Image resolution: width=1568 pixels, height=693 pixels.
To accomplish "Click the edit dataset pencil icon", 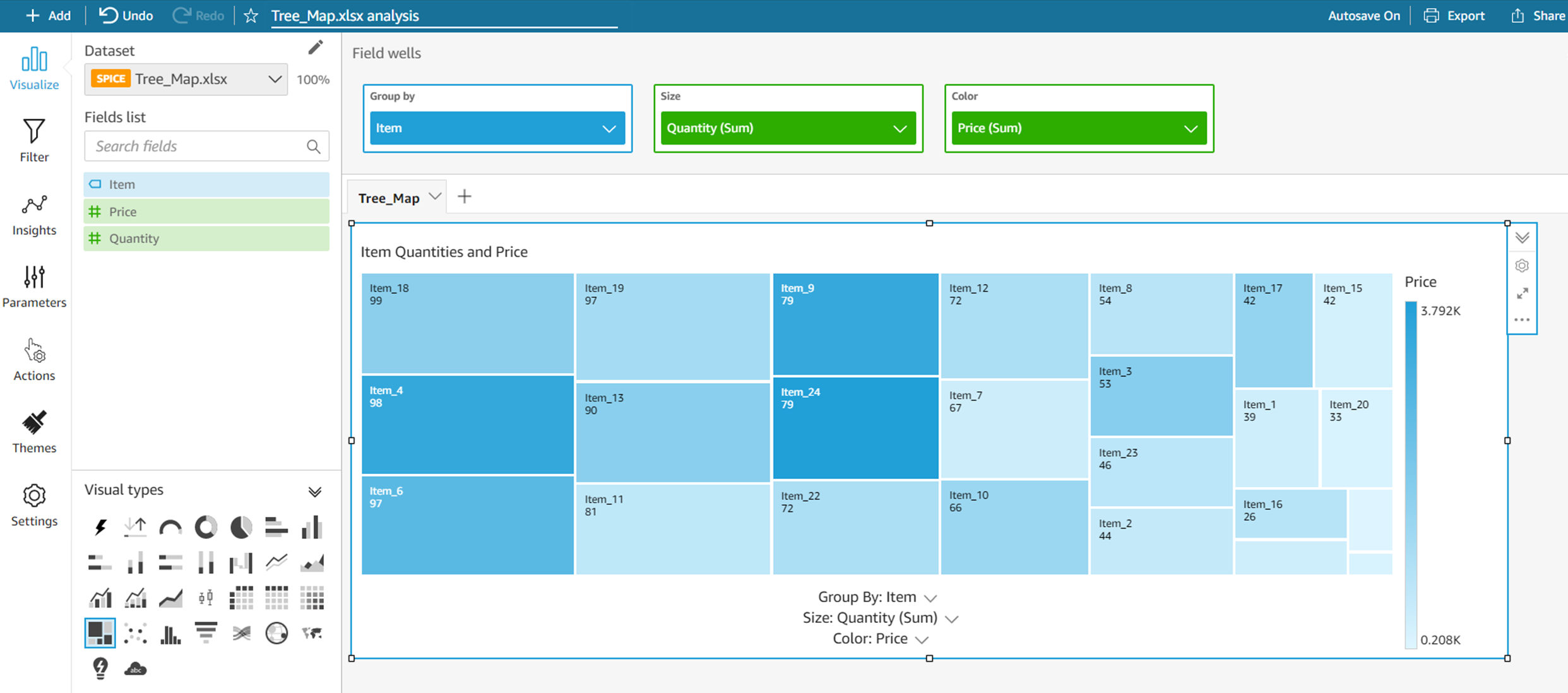I will click(315, 48).
